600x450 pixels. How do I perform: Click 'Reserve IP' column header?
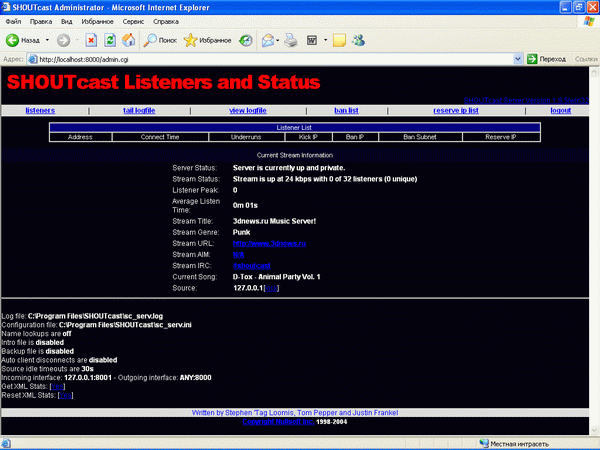501,137
